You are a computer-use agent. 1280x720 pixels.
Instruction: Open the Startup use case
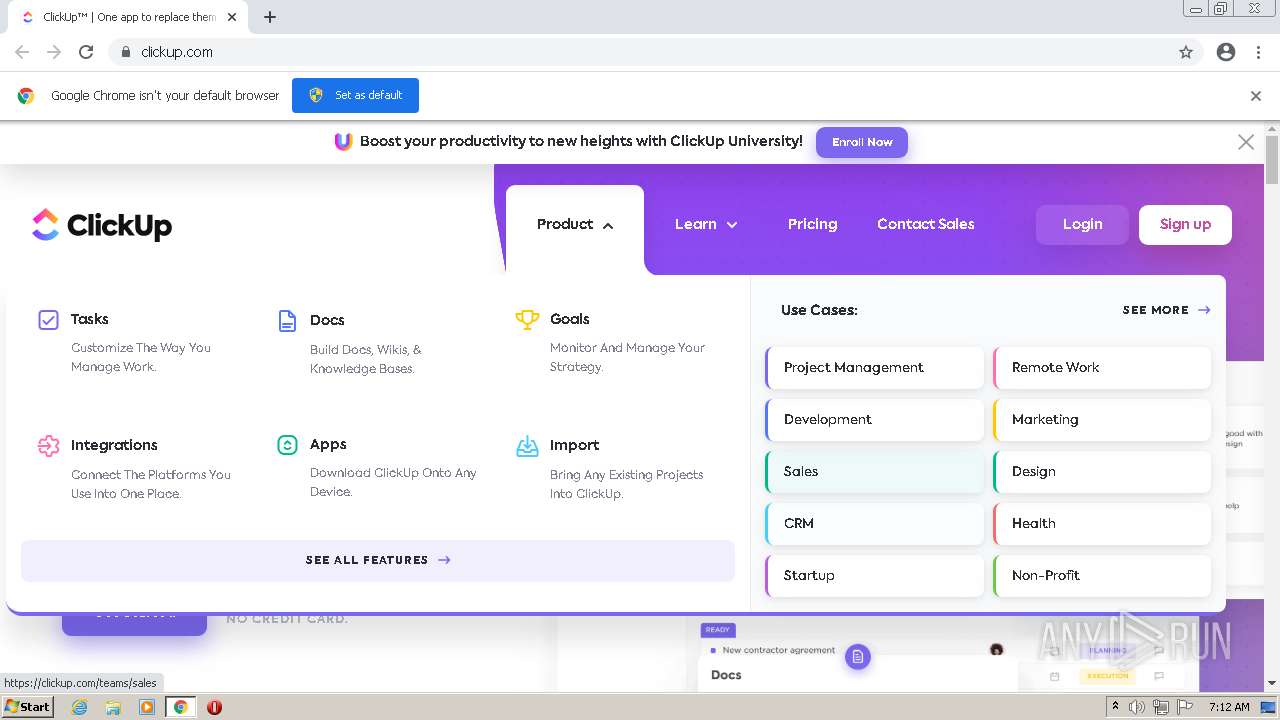tap(875, 576)
